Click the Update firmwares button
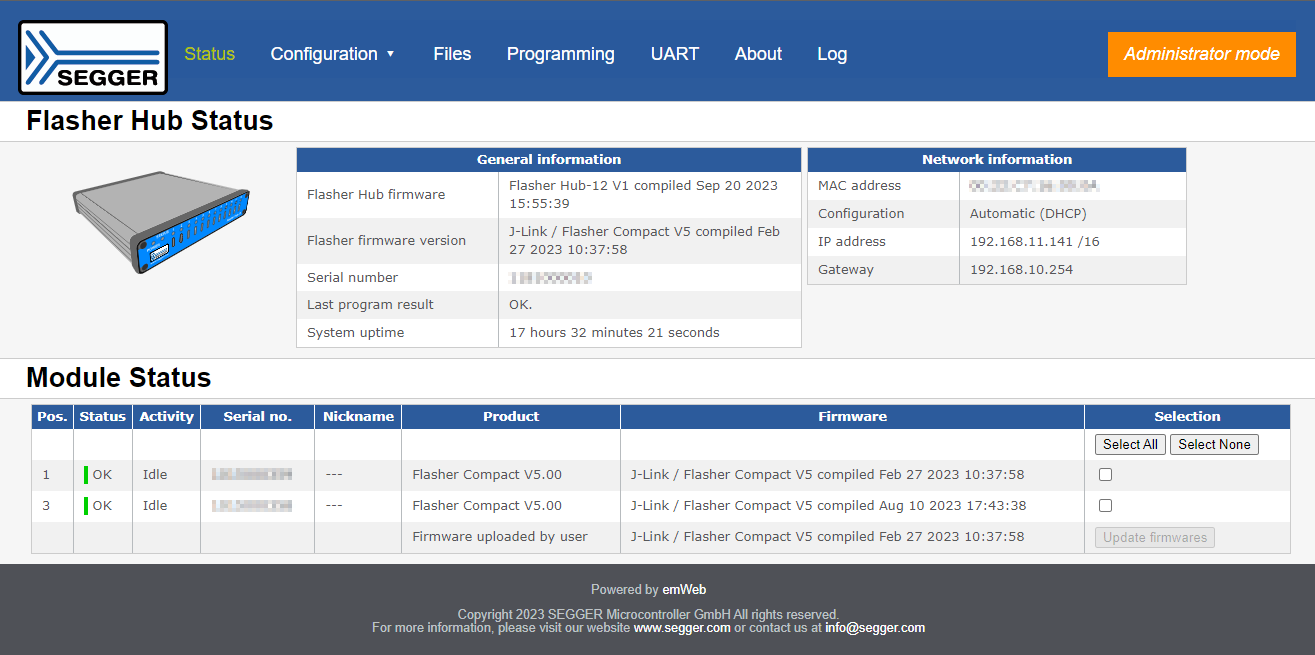Screen dimensions: 1315x655 tap(1154, 537)
